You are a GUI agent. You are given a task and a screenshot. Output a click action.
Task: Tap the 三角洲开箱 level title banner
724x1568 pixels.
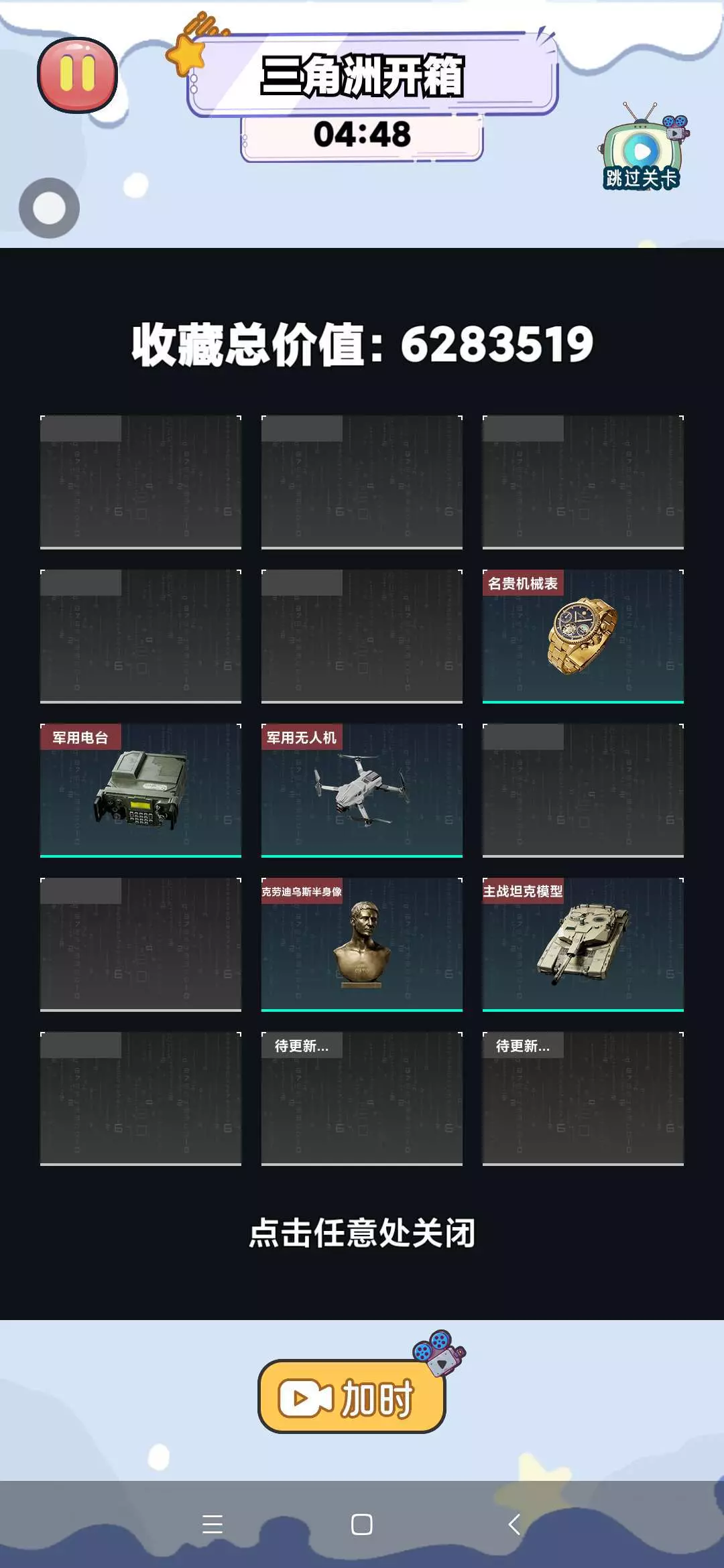[372, 75]
